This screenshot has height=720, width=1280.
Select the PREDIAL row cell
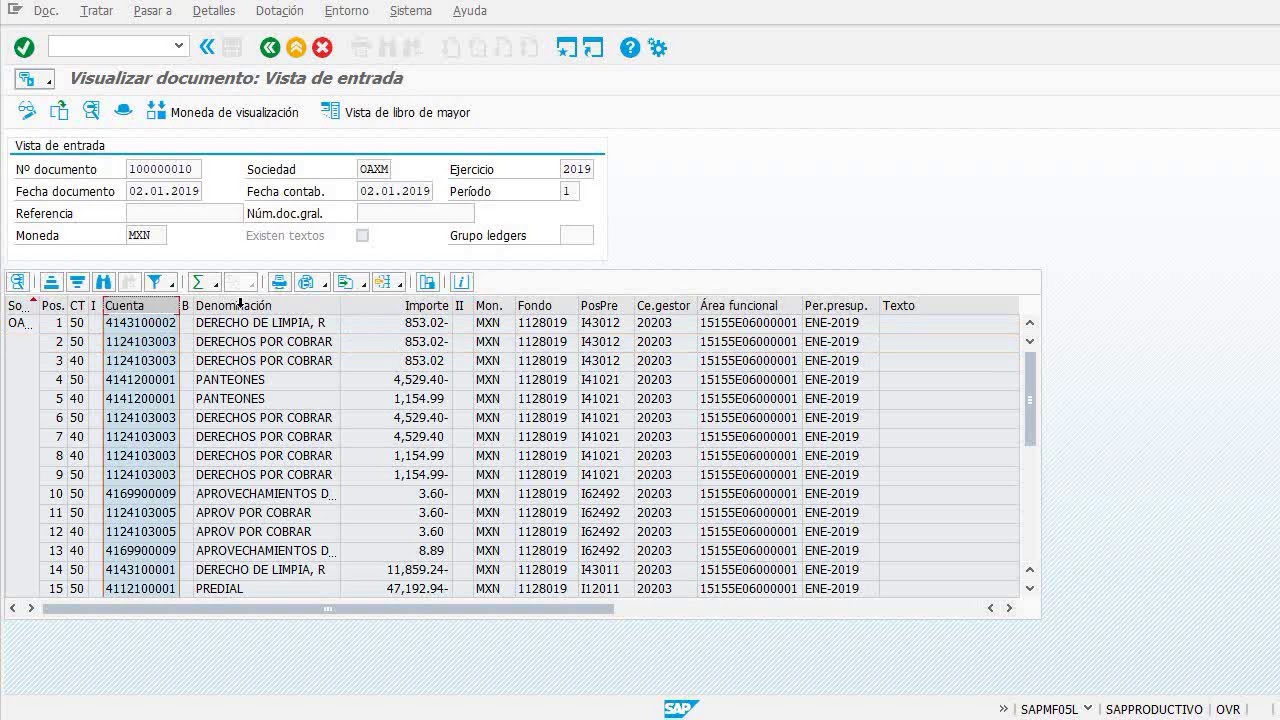[266, 589]
